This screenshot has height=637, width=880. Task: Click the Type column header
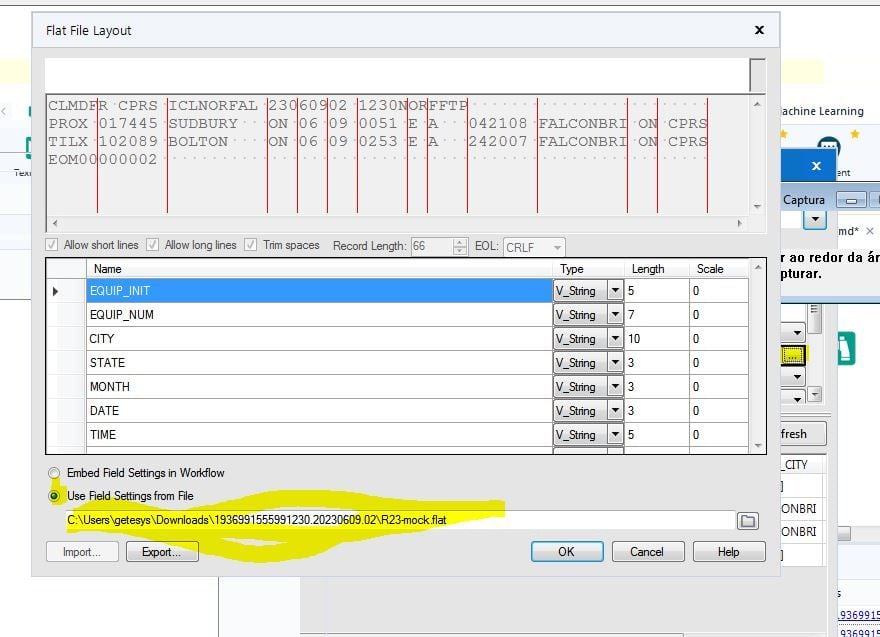pyautogui.click(x=588, y=269)
